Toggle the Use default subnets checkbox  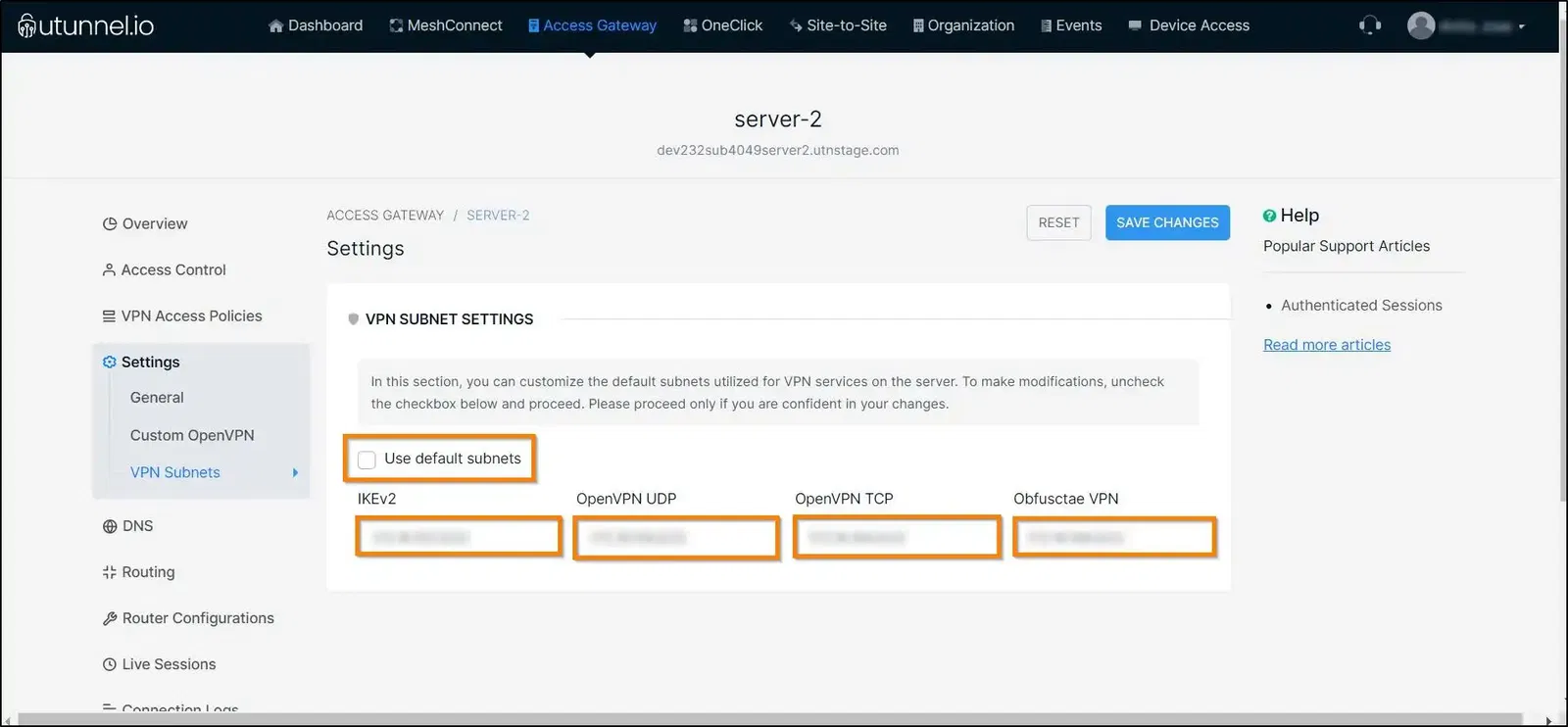pyautogui.click(x=367, y=460)
